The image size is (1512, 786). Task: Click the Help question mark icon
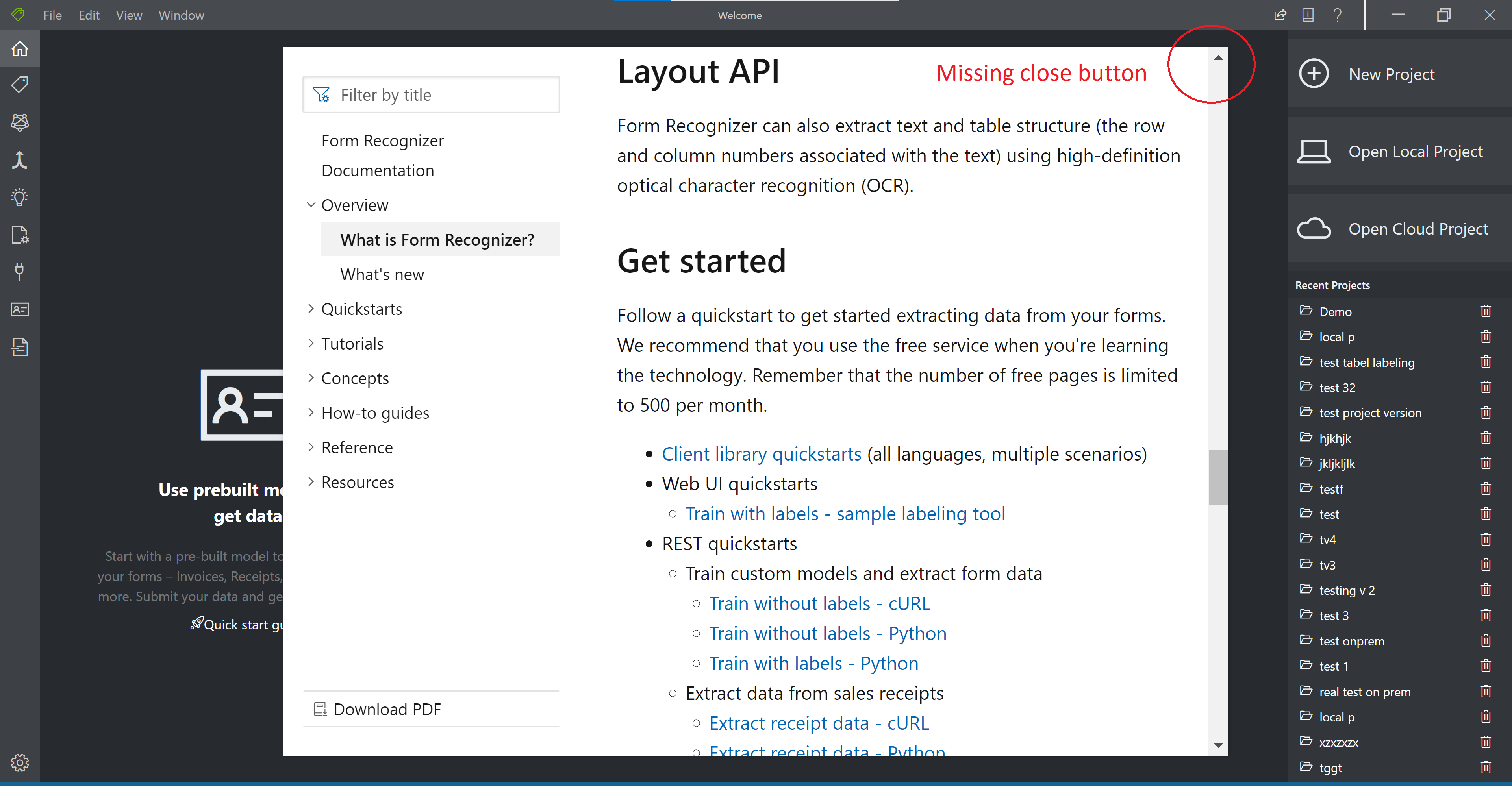coord(1338,15)
